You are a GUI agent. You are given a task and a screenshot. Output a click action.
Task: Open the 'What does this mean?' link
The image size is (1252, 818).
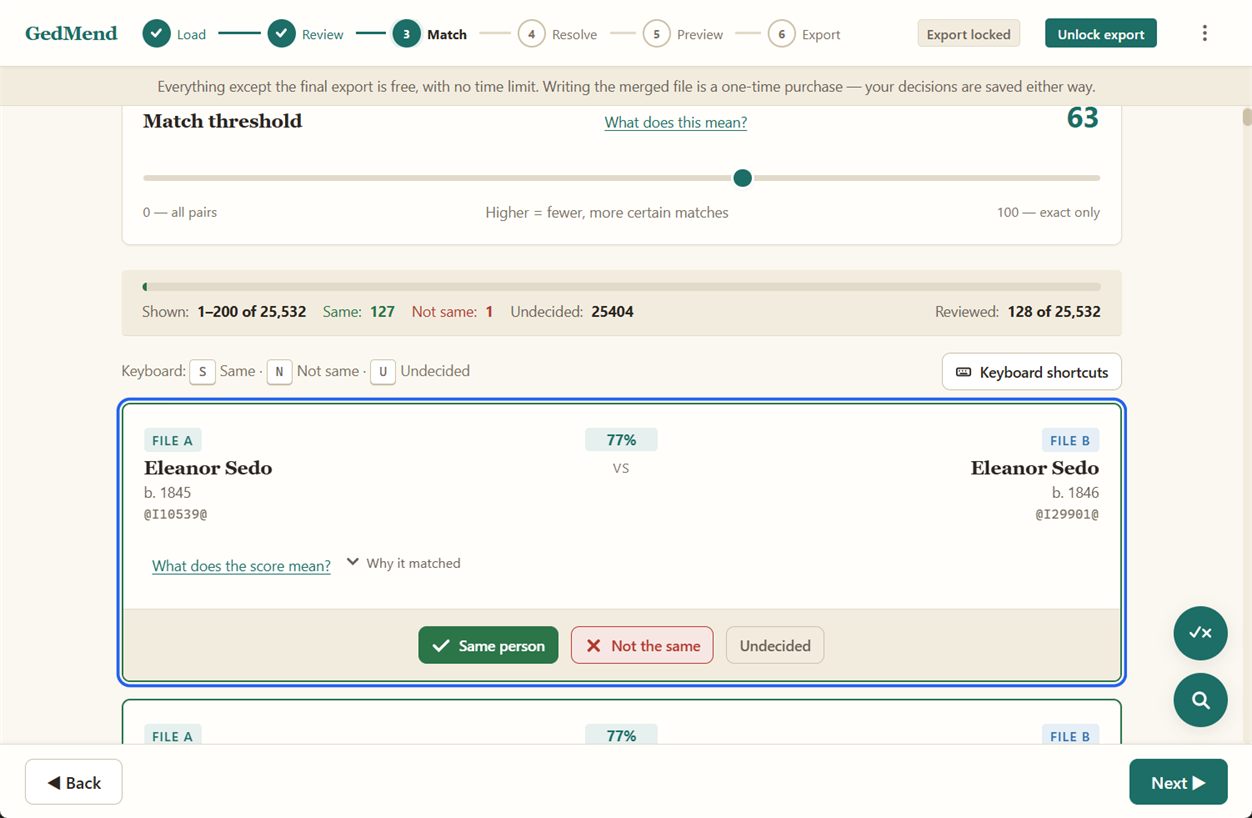click(676, 122)
